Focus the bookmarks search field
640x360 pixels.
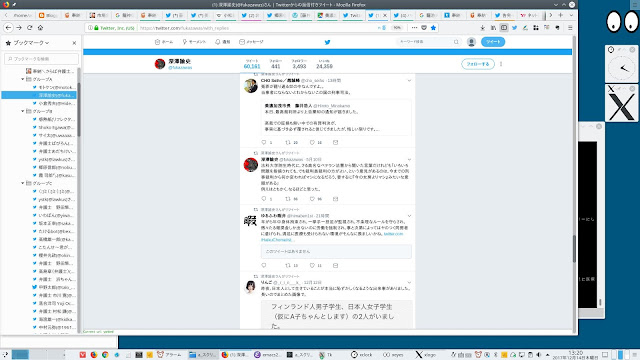41,59
